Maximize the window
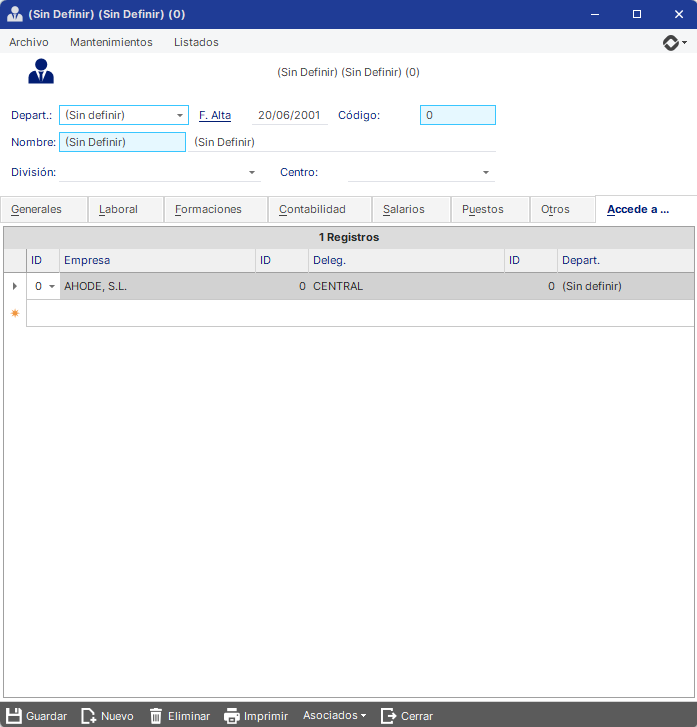697x727 pixels. tap(637, 14)
